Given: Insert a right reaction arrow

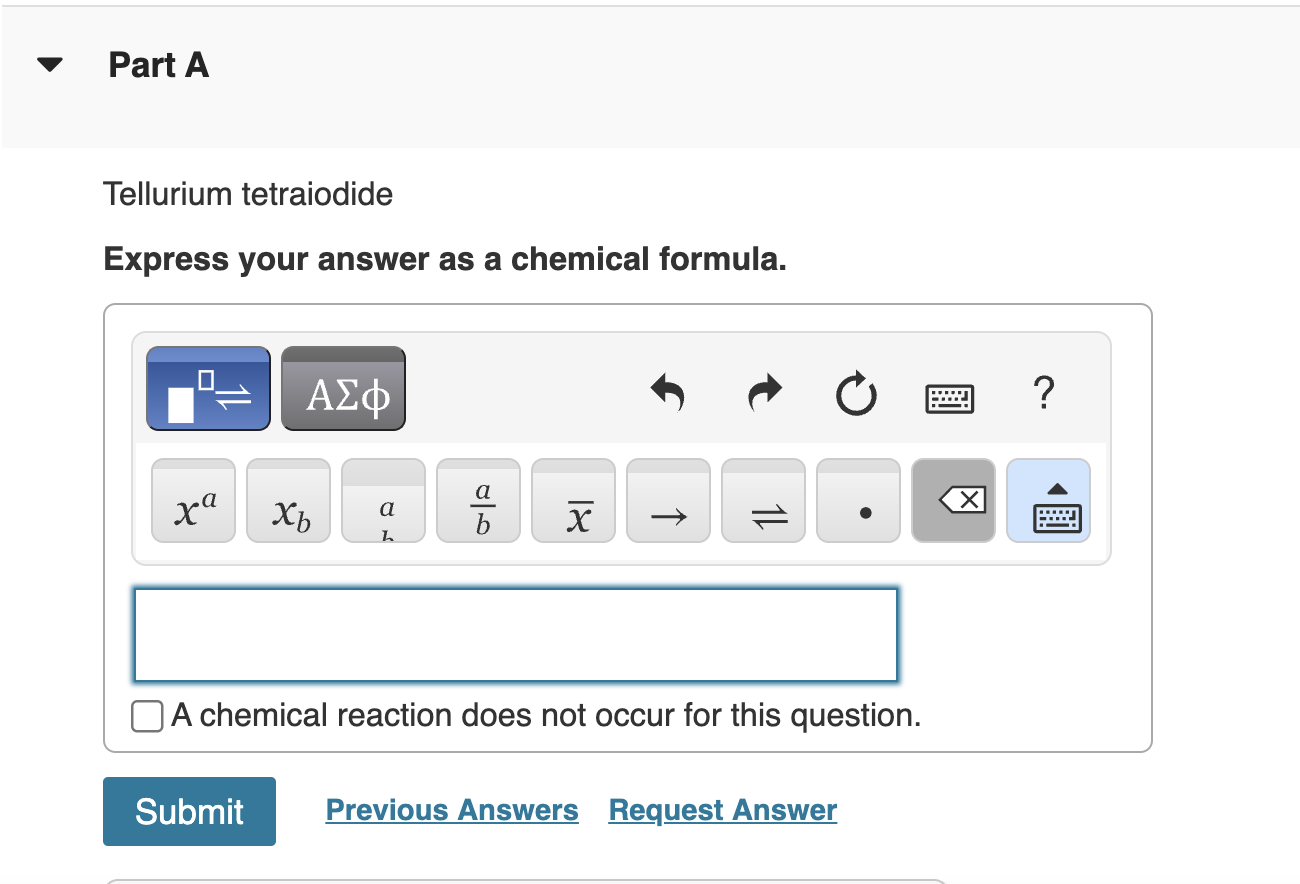Looking at the screenshot, I should coord(668,501).
